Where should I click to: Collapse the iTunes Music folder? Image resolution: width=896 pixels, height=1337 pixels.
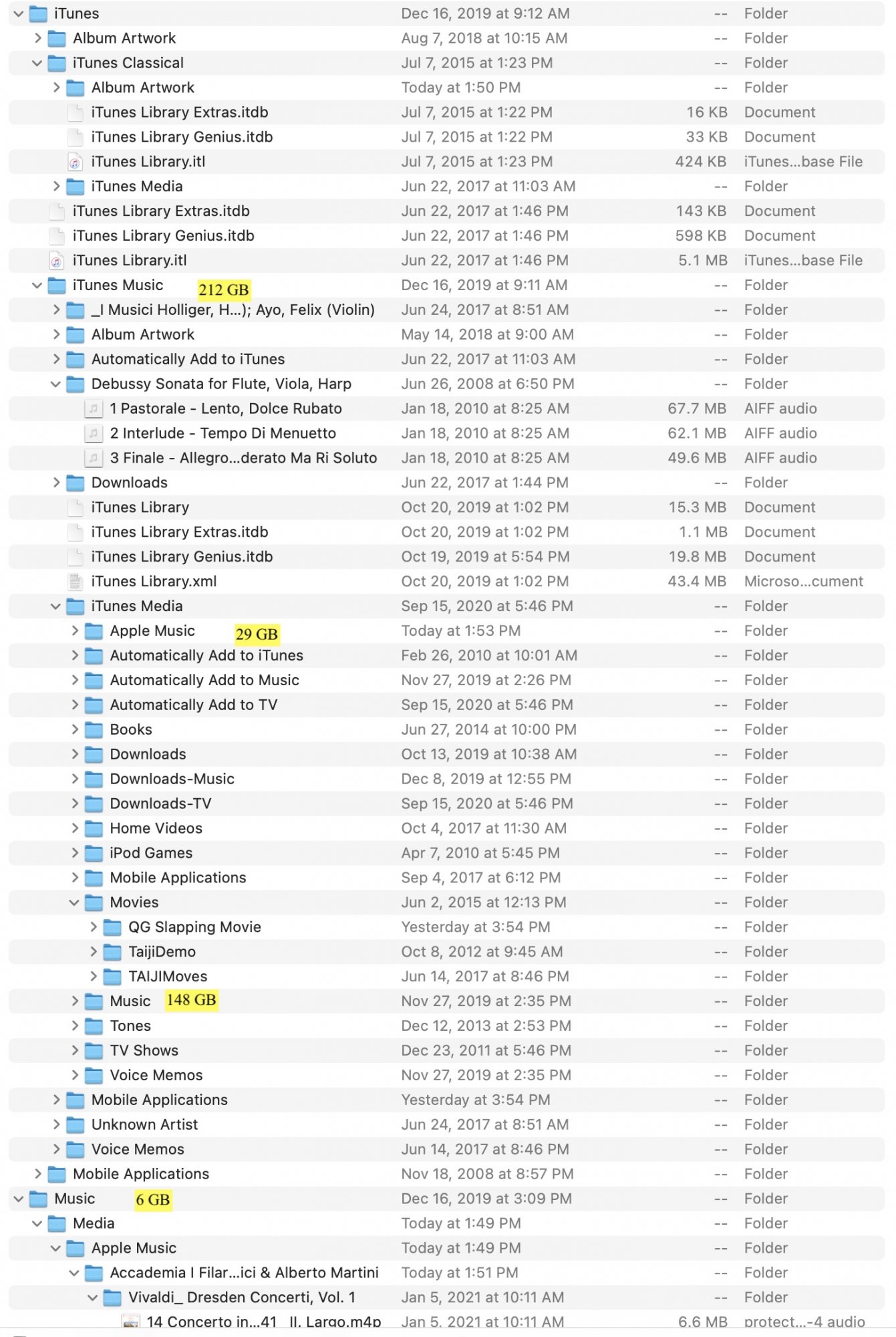[x=37, y=285]
